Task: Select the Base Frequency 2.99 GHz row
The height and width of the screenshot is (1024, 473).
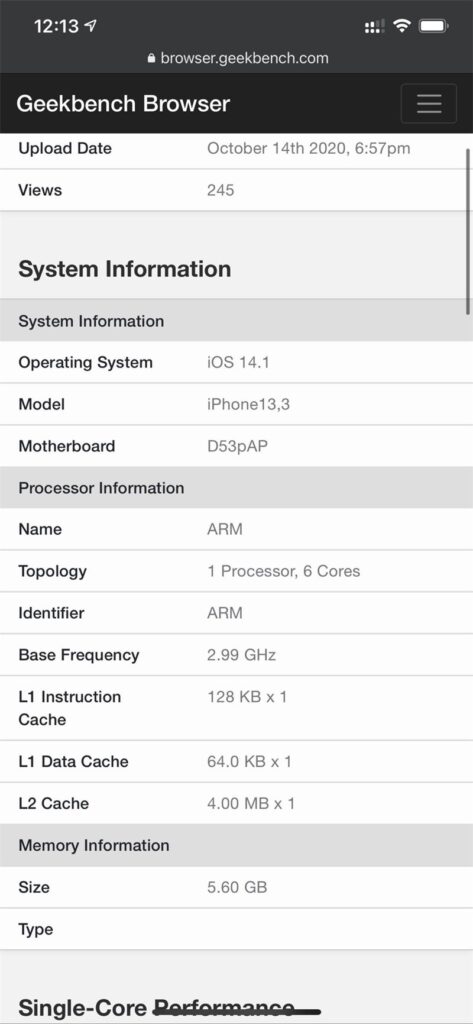Action: tap(236, 655)
